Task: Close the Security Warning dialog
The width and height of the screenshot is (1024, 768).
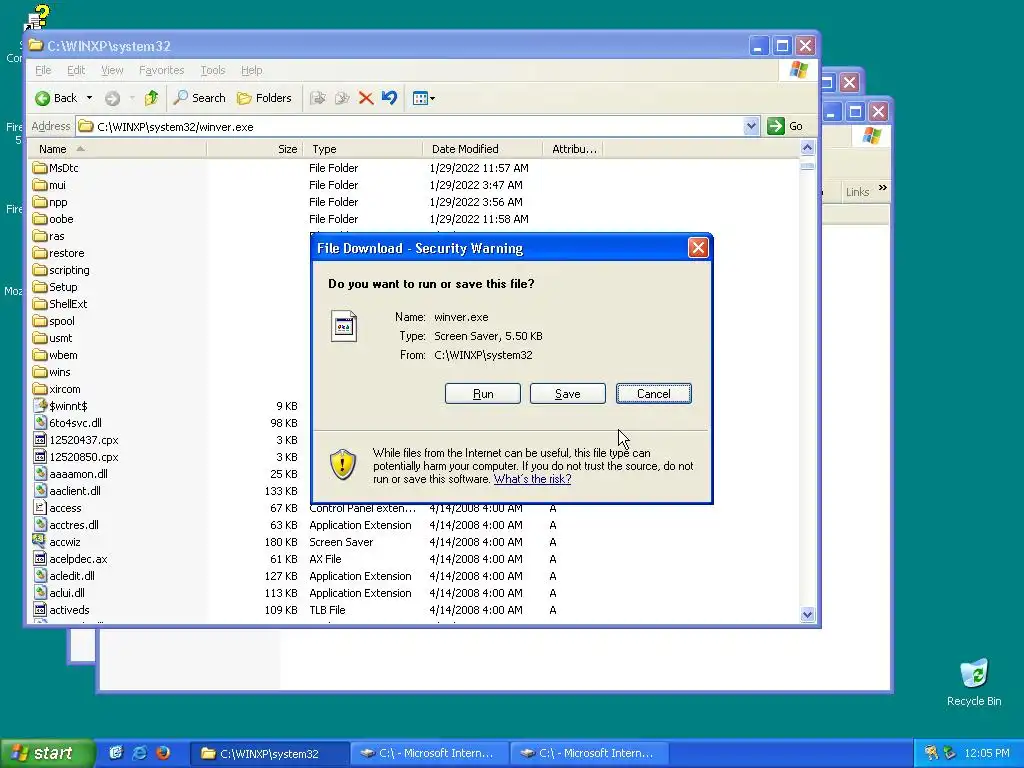Action: click(698, 248)
